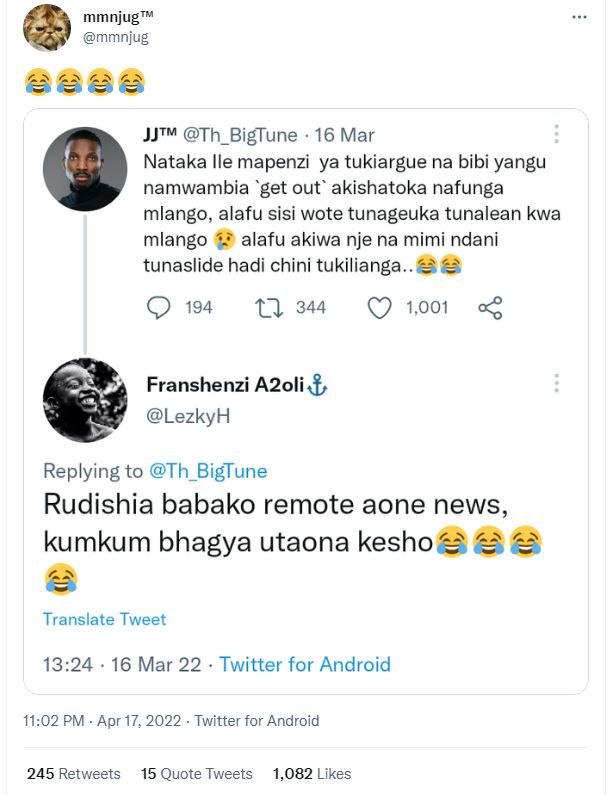View the 15 Quote Tweets list
612x795 pixels.
pyautogui.click(x=196, y=774)
